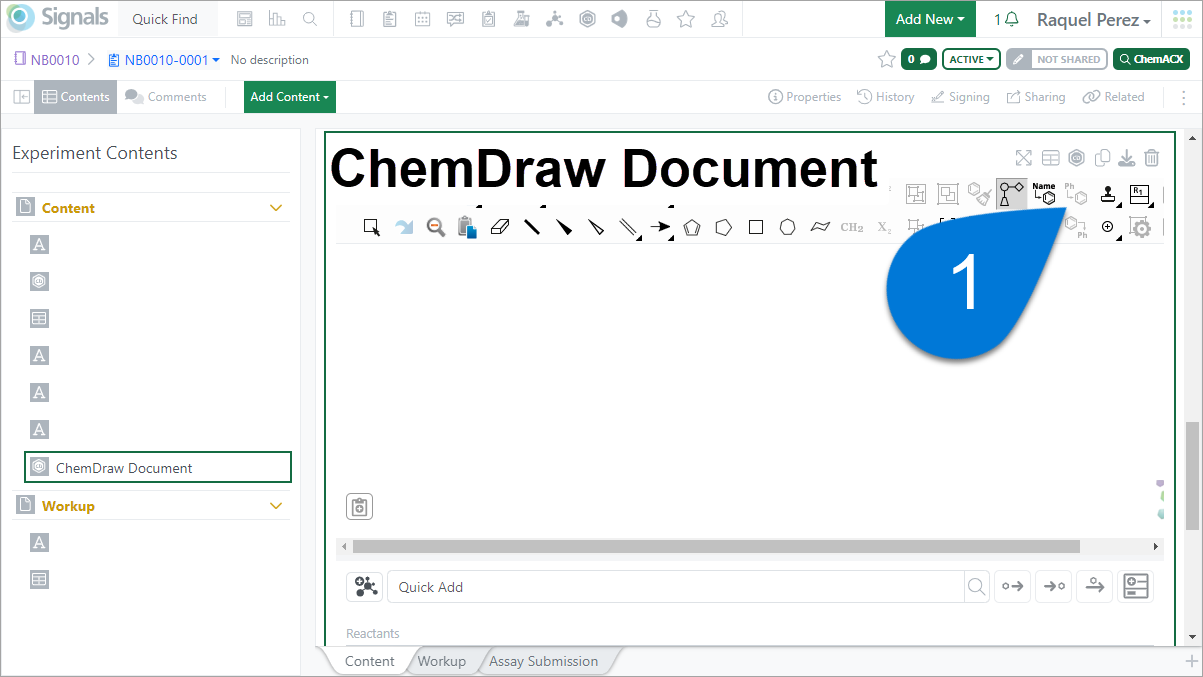Click the stoichiometry table add button
1203x677 pixels.
1136,587
